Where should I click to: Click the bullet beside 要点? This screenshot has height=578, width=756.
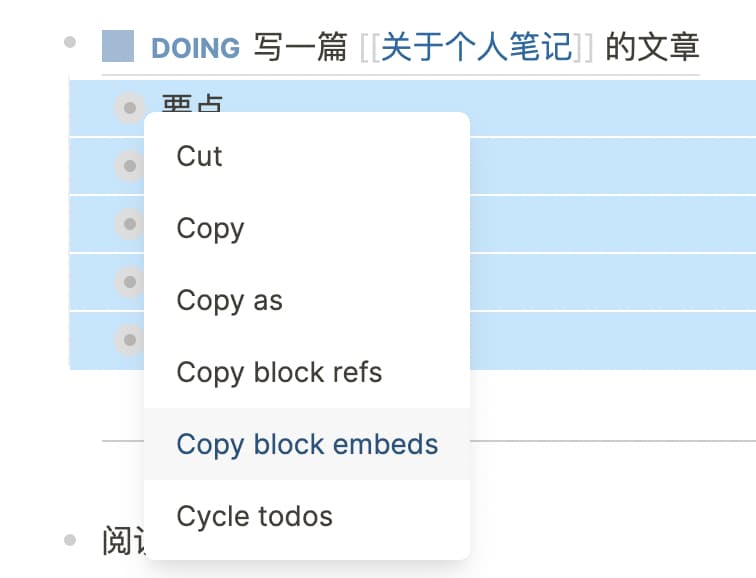click(130, 107)
